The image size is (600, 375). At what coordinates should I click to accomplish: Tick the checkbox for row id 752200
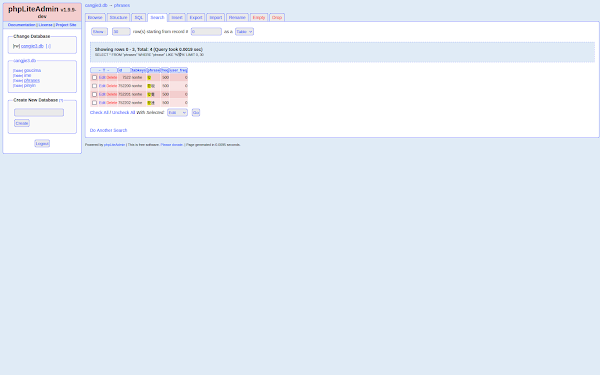pos(94,86)
